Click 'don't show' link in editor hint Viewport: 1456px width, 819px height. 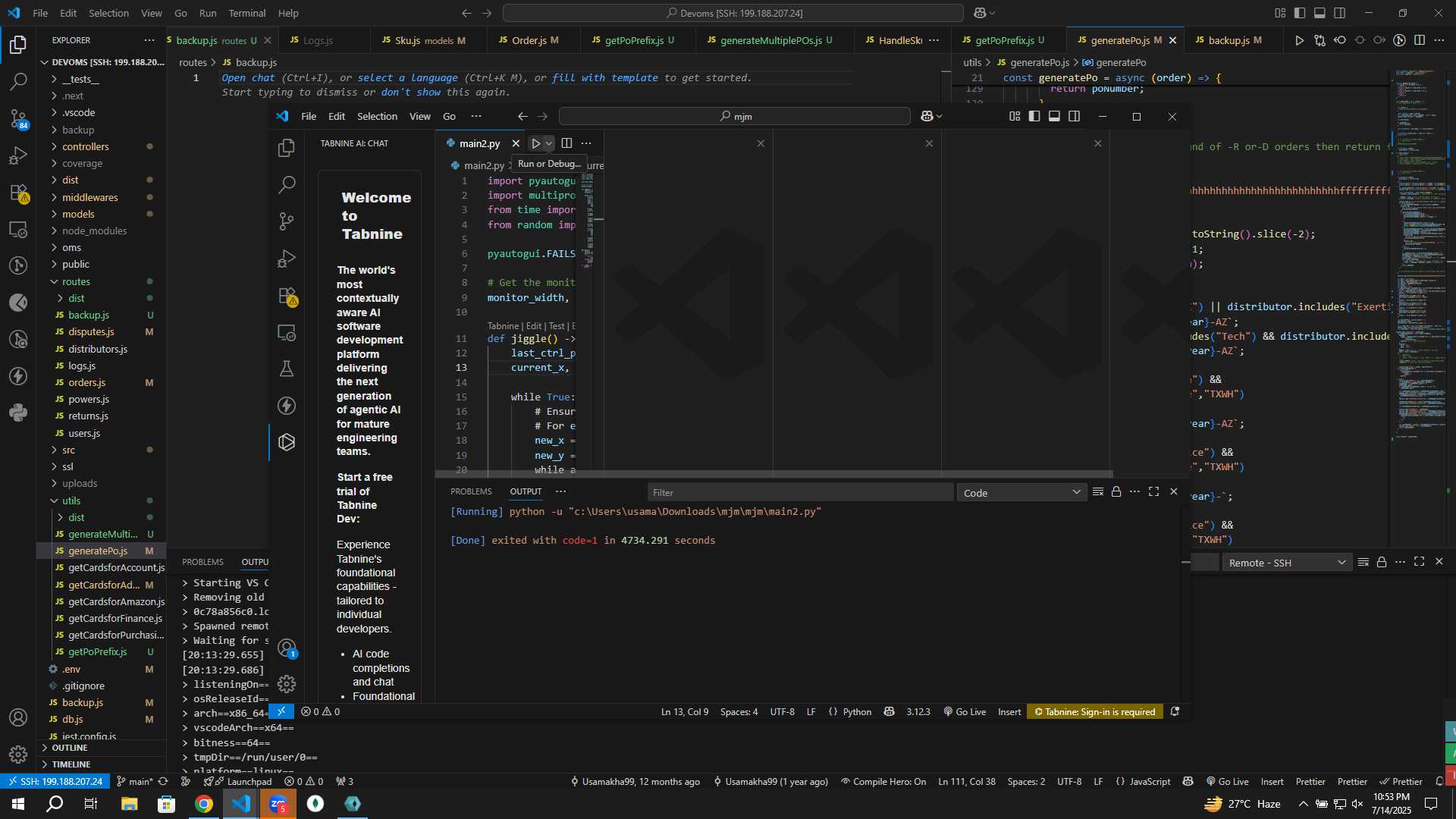point(410,92)
